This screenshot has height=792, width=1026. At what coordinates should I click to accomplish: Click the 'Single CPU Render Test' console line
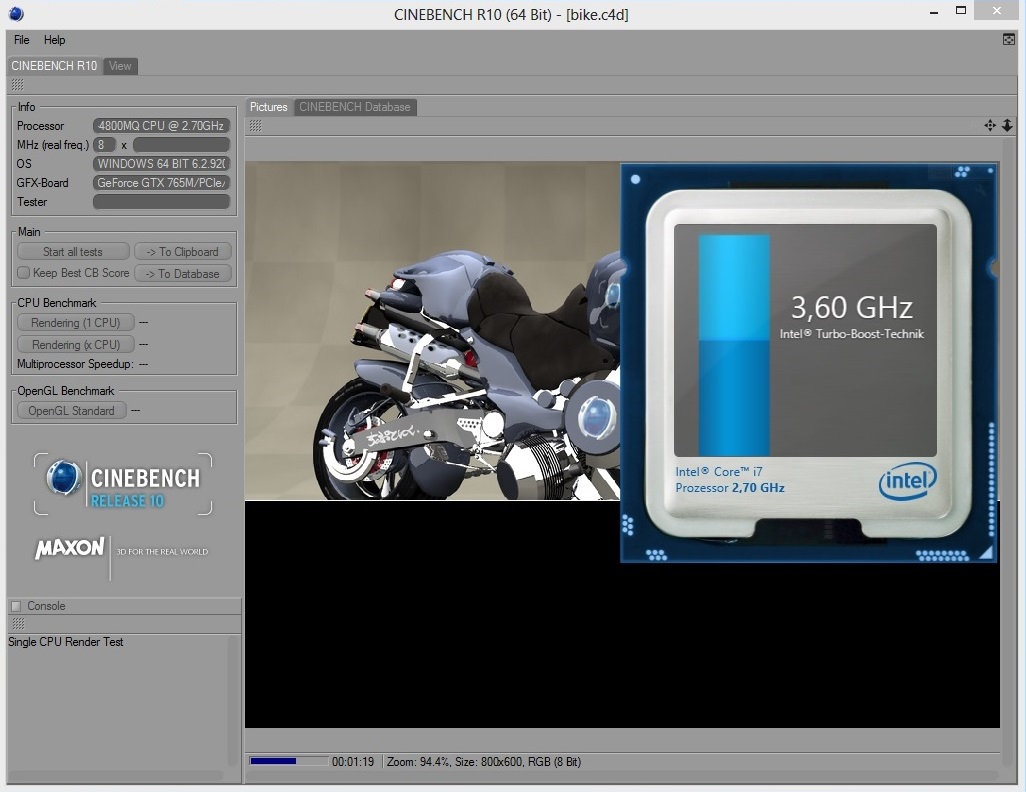tap(65, 642)
